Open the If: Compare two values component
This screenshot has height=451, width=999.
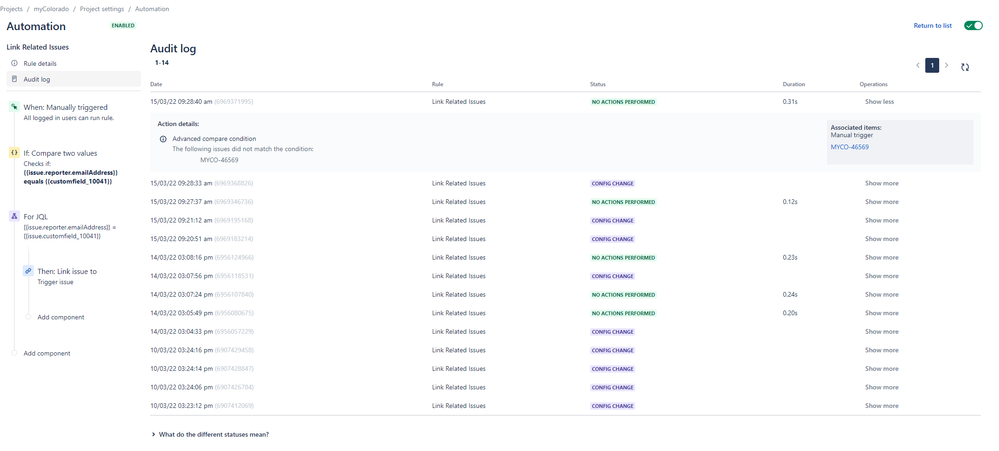click(x=73, y=167)
